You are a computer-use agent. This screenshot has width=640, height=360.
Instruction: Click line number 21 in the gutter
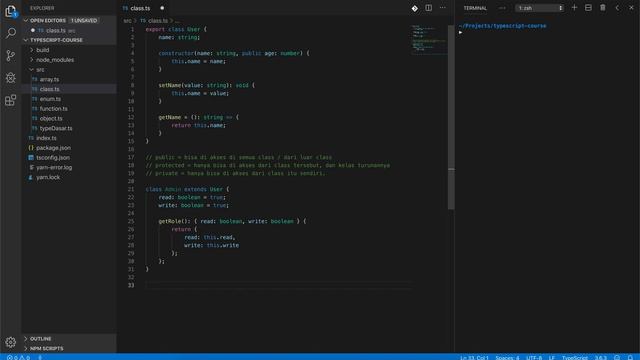131,189
